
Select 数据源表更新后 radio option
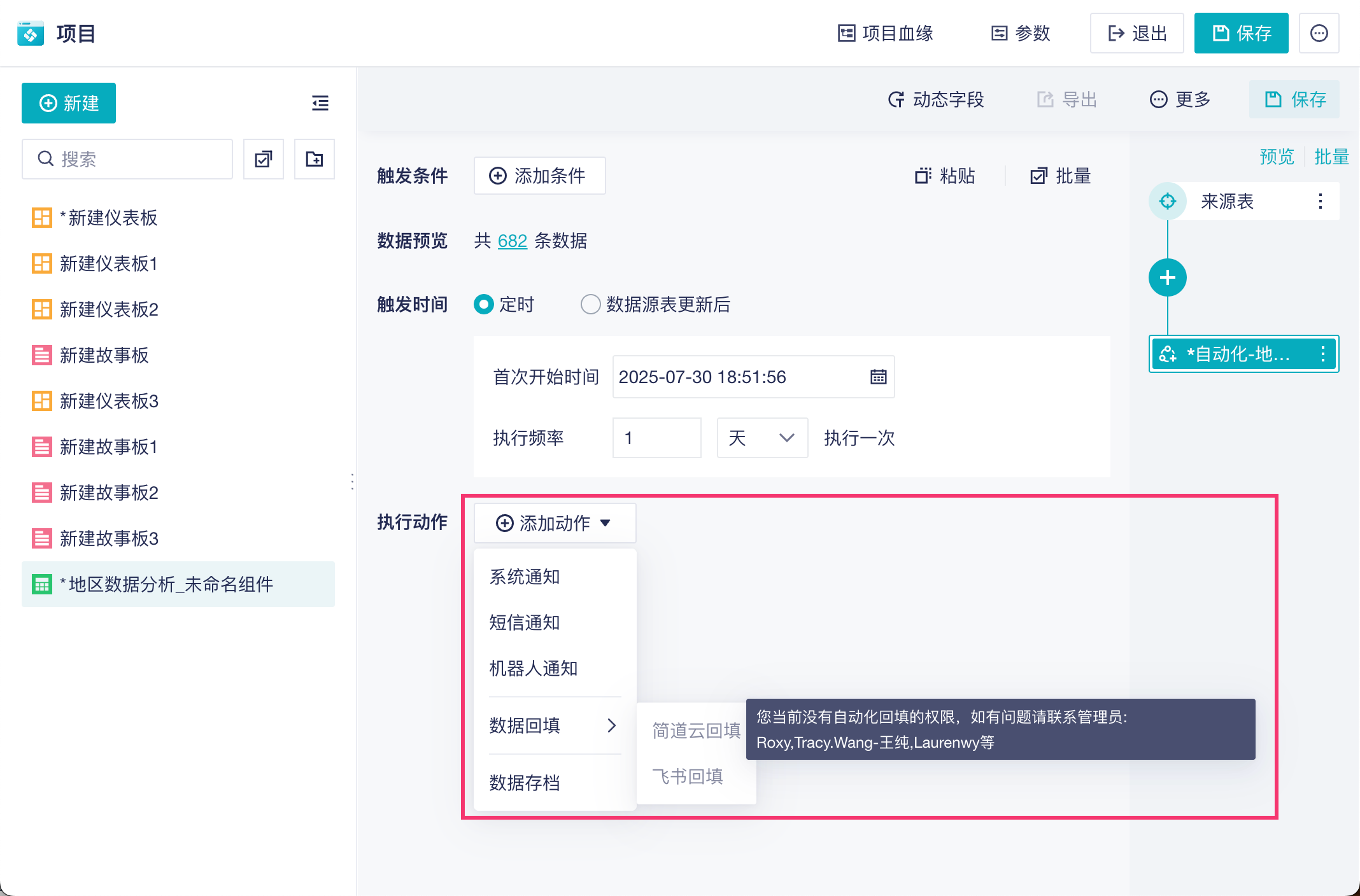click(x=591, y=305)
